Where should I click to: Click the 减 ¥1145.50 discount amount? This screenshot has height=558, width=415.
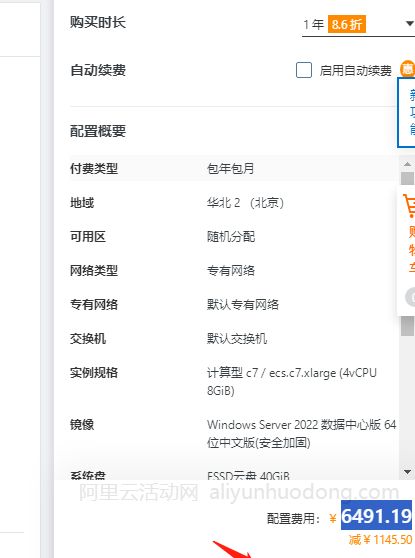[380, 539]
